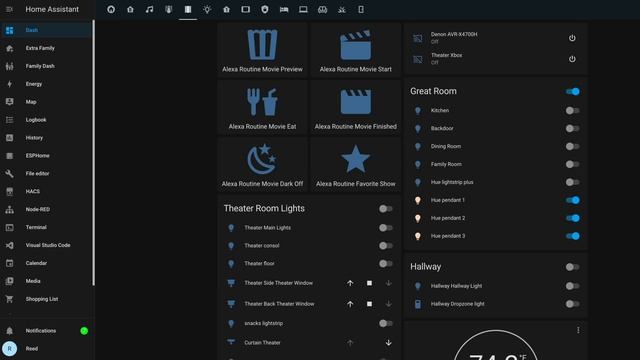Open Extra Family in the sidebar
This screenshot has height=360, width=640.
[46, 48]
